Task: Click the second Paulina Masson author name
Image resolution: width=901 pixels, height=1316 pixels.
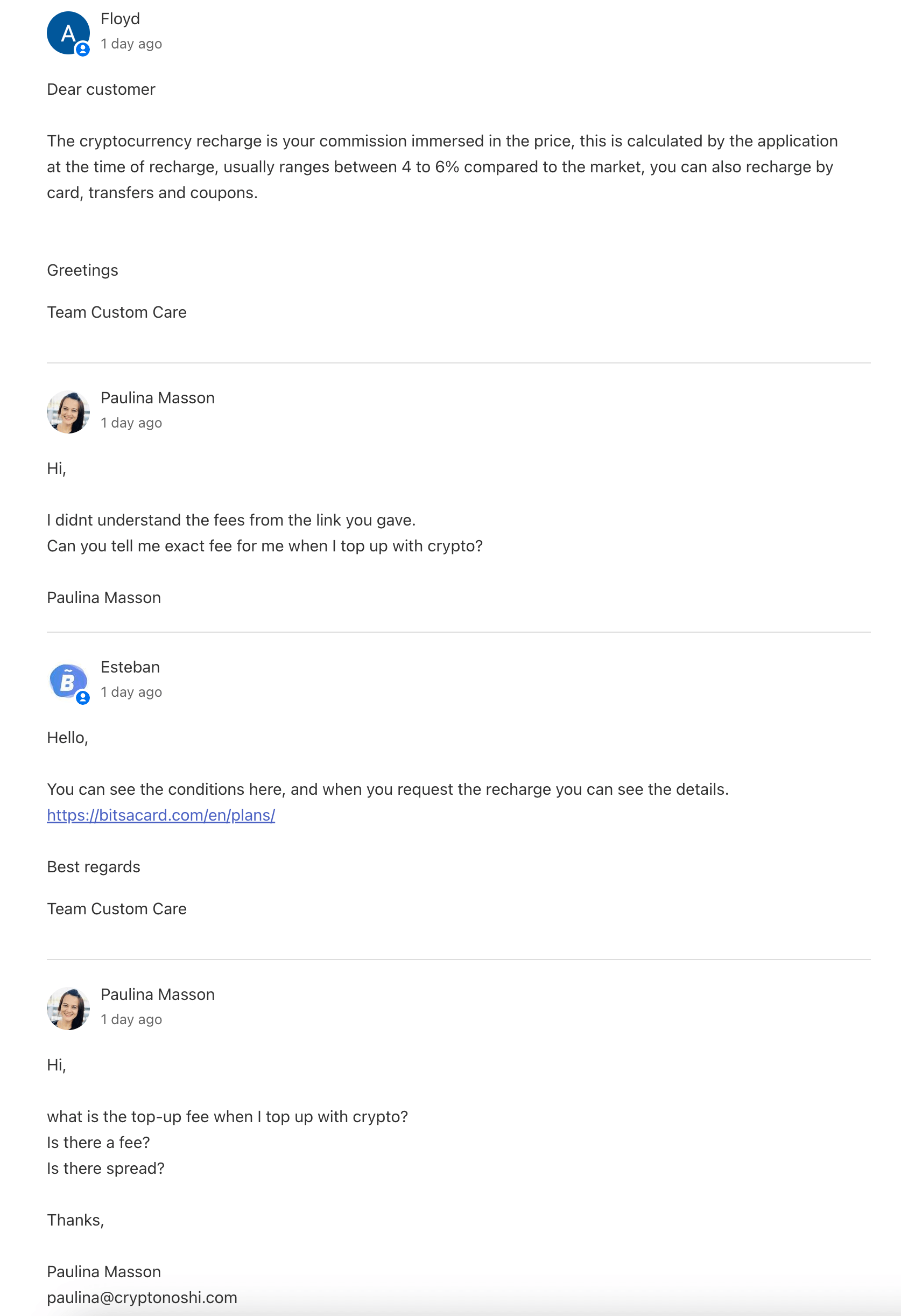Action: (x=157, y=995)
